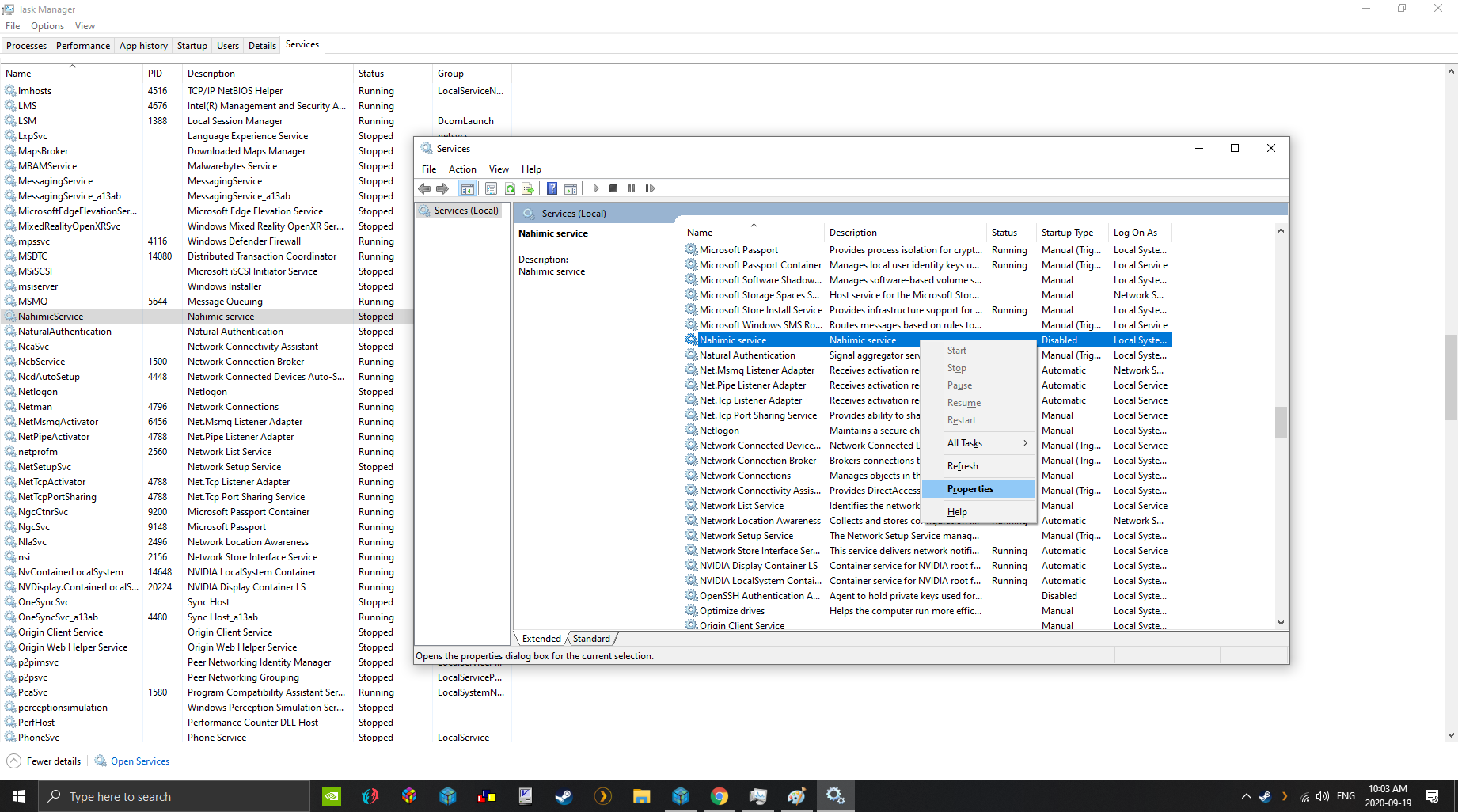Click the Back arrow in Services toolbar
Image resolution: width=1458 pixels, height=812 pixels.
point(424,188)
